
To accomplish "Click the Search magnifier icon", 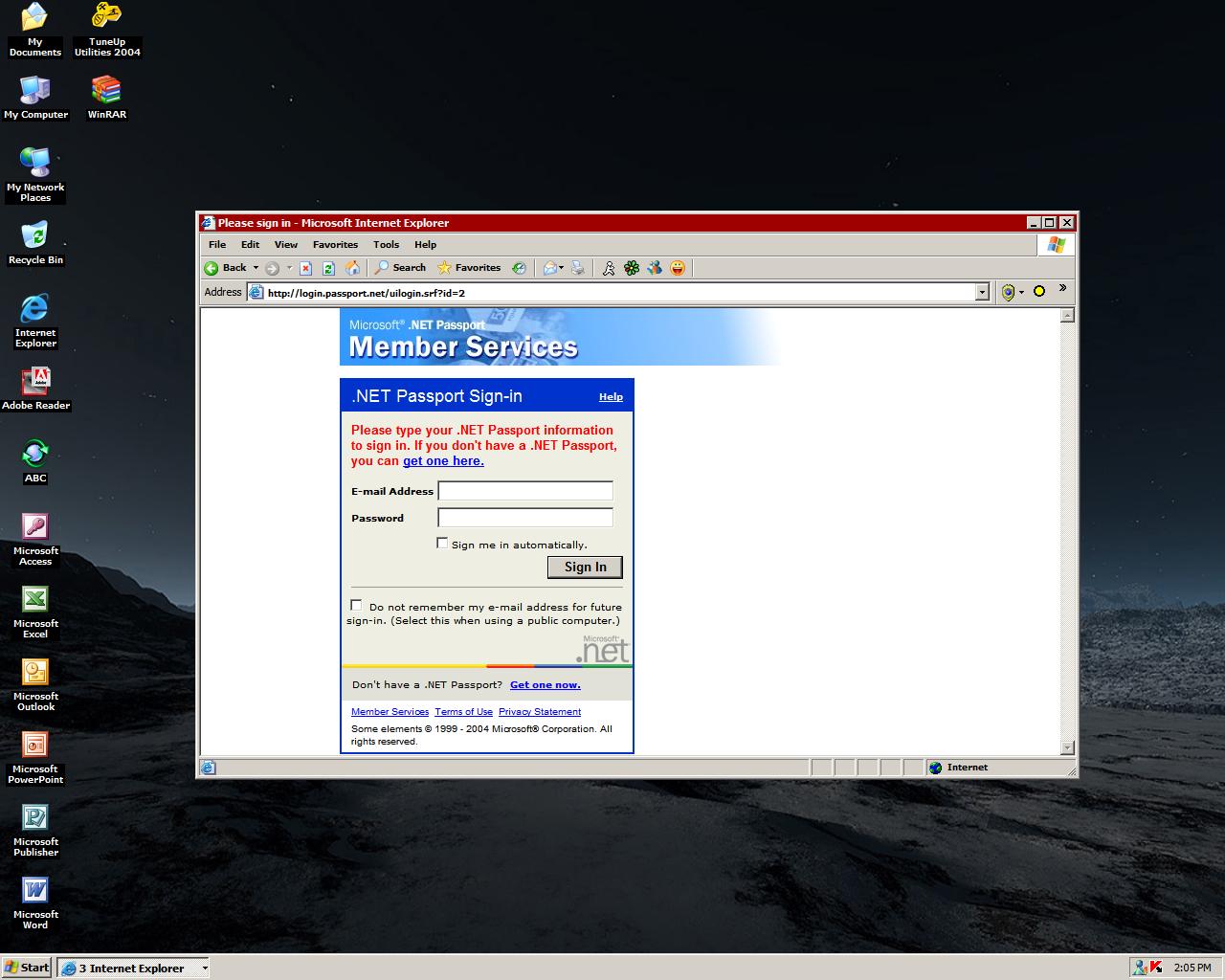I will [x=382, y=268].
